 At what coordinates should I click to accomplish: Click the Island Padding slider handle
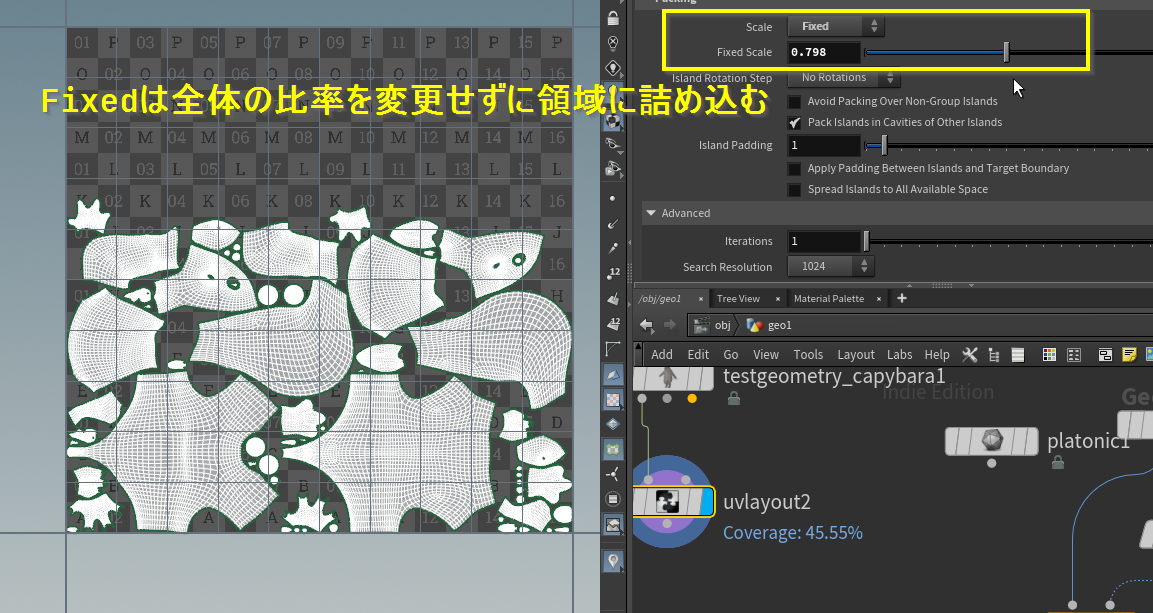[x=884, y=146]
